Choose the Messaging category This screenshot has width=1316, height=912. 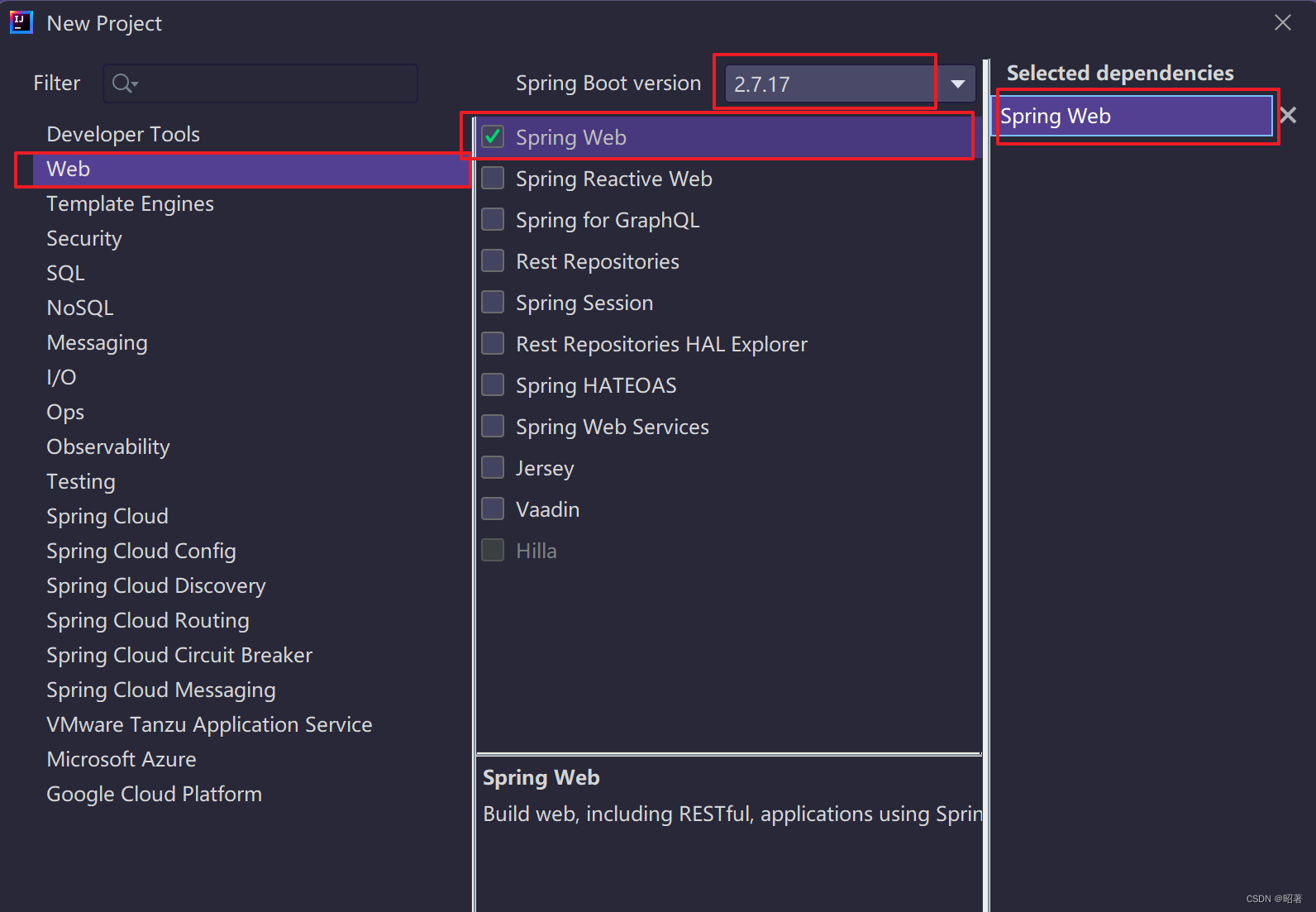[x=98, y=342]
